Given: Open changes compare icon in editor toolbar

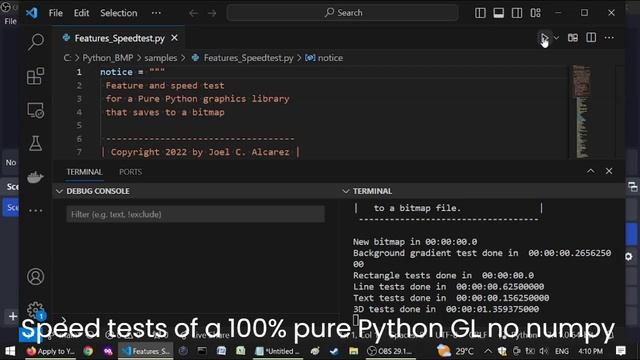Looking at the screenshot, I should point(573,38).
